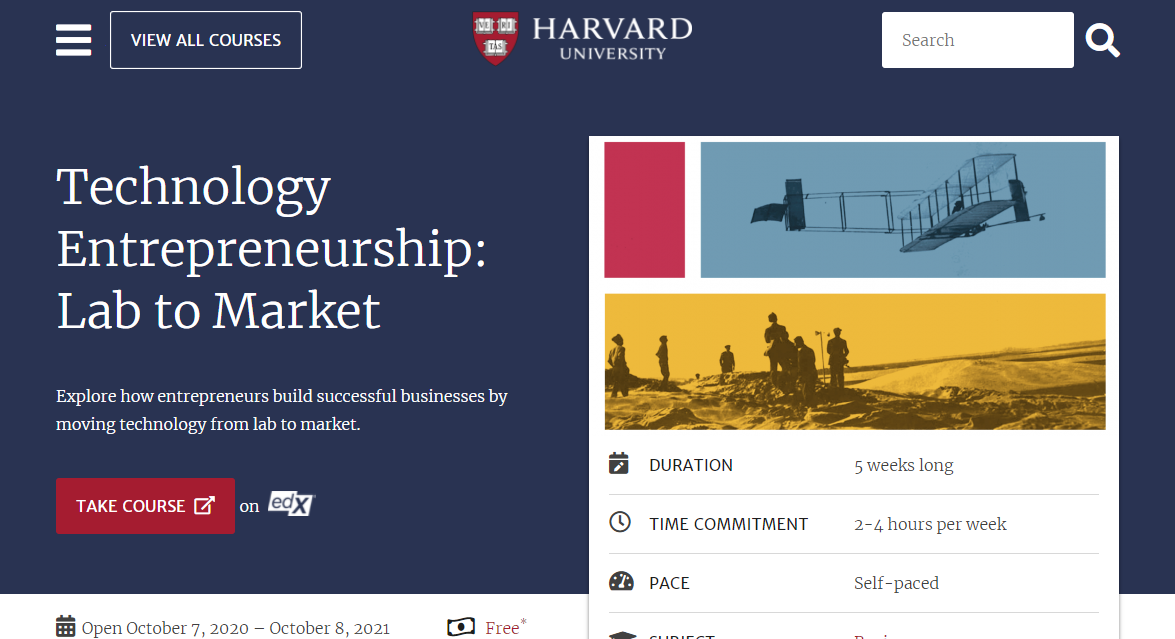This screenshot has height=639, width=1175.
Task: Click the Free price-tag icon
Action: point(460,627)
